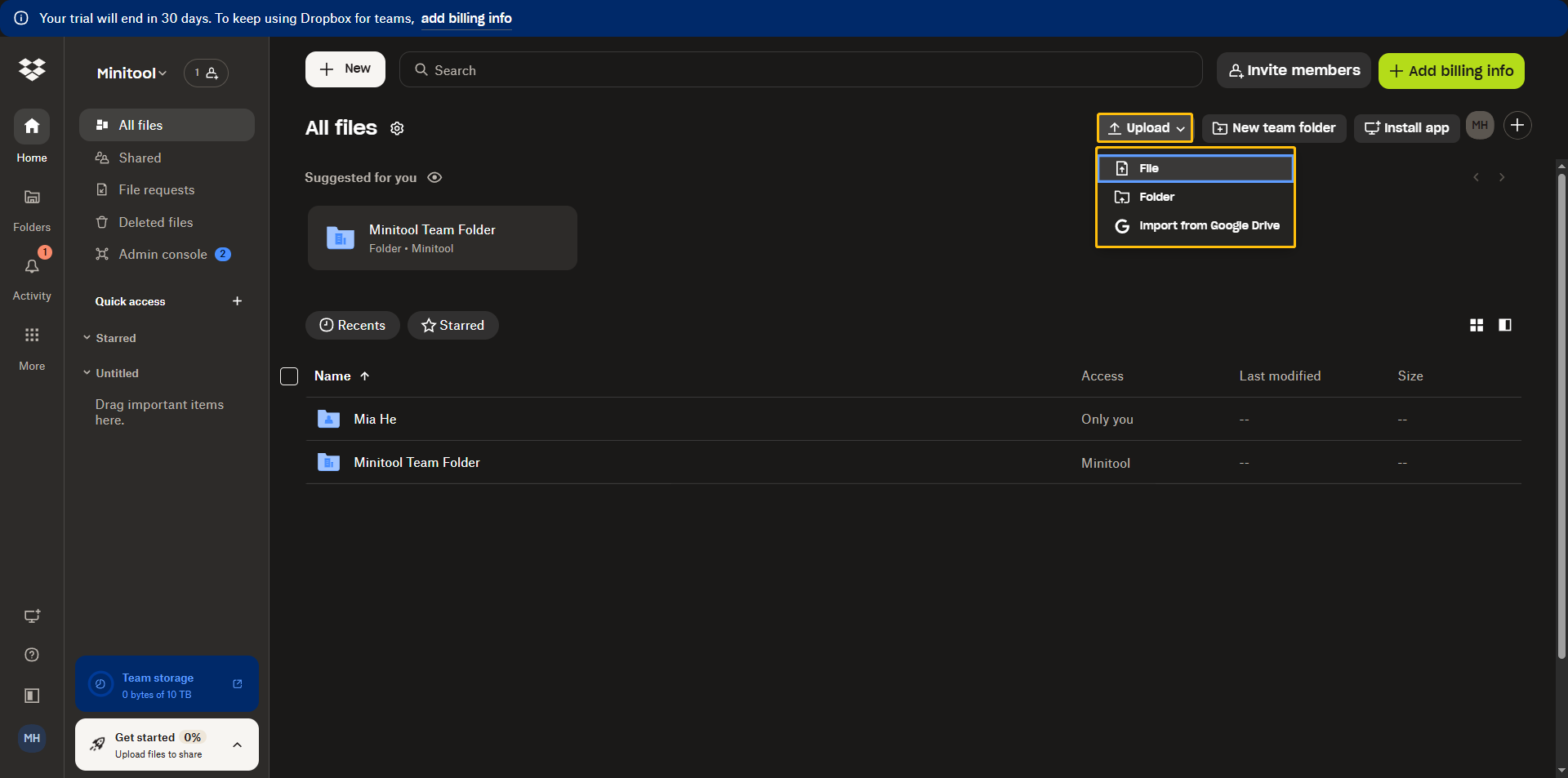Click the Install Dropbox desktop app icon
This screenshot has width=1568, height=778.
(x=31, y=616)
